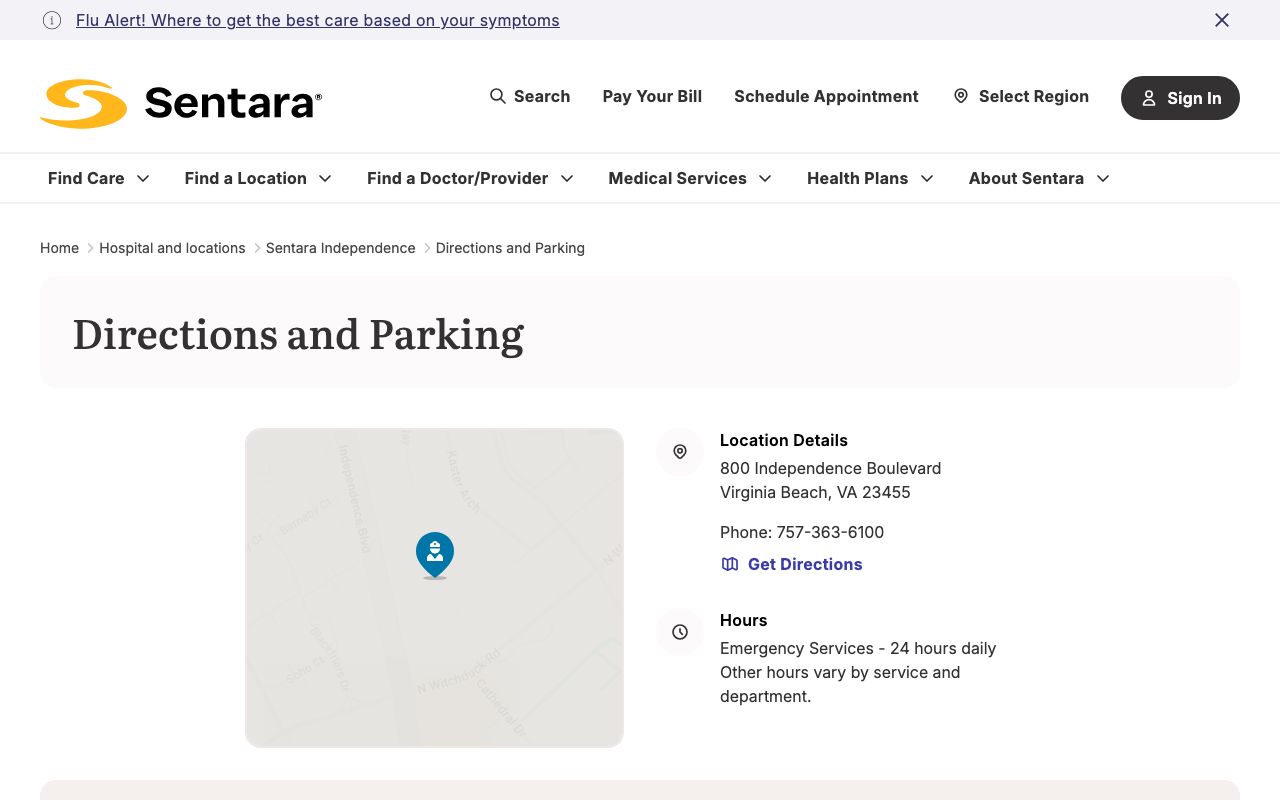
Task: Click the Select Region pin icon
Action: pyautogui.click(x=961, y=96)
